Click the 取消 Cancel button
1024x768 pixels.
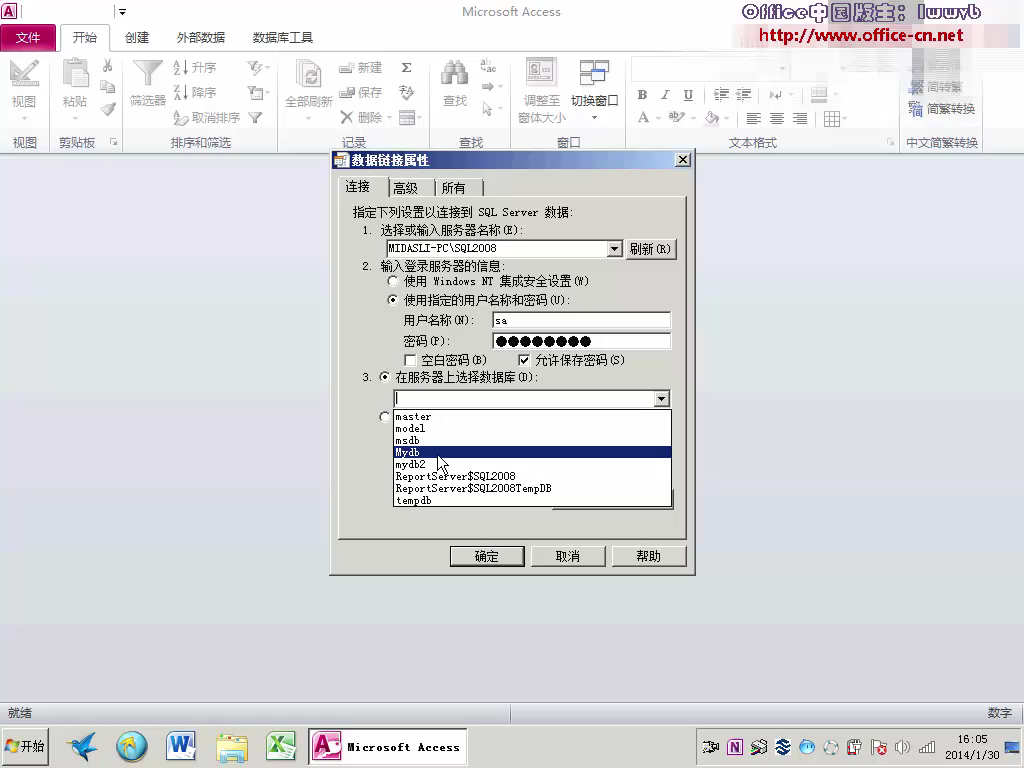568,556
